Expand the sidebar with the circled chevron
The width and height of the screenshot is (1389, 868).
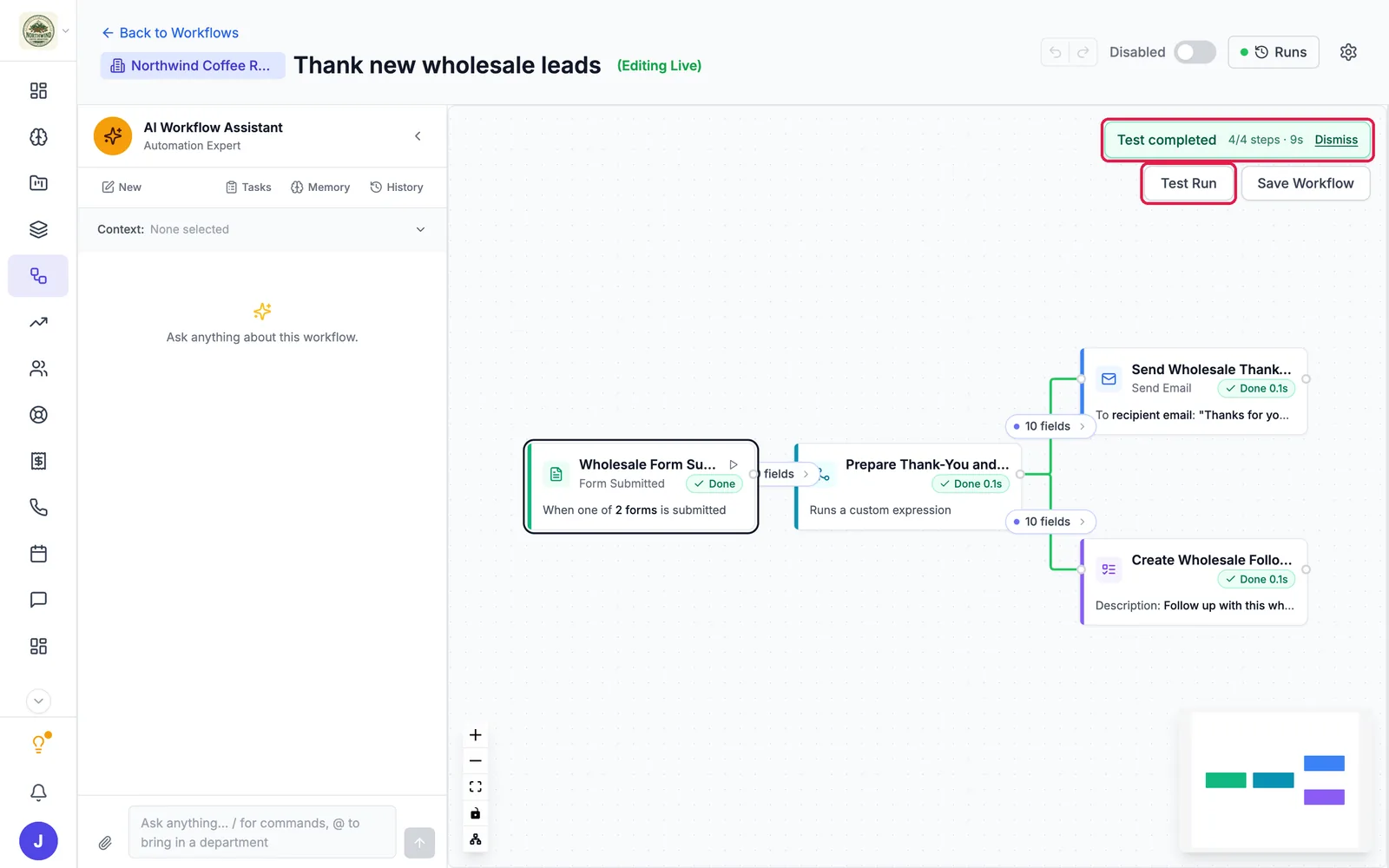(x=38, y=701)
